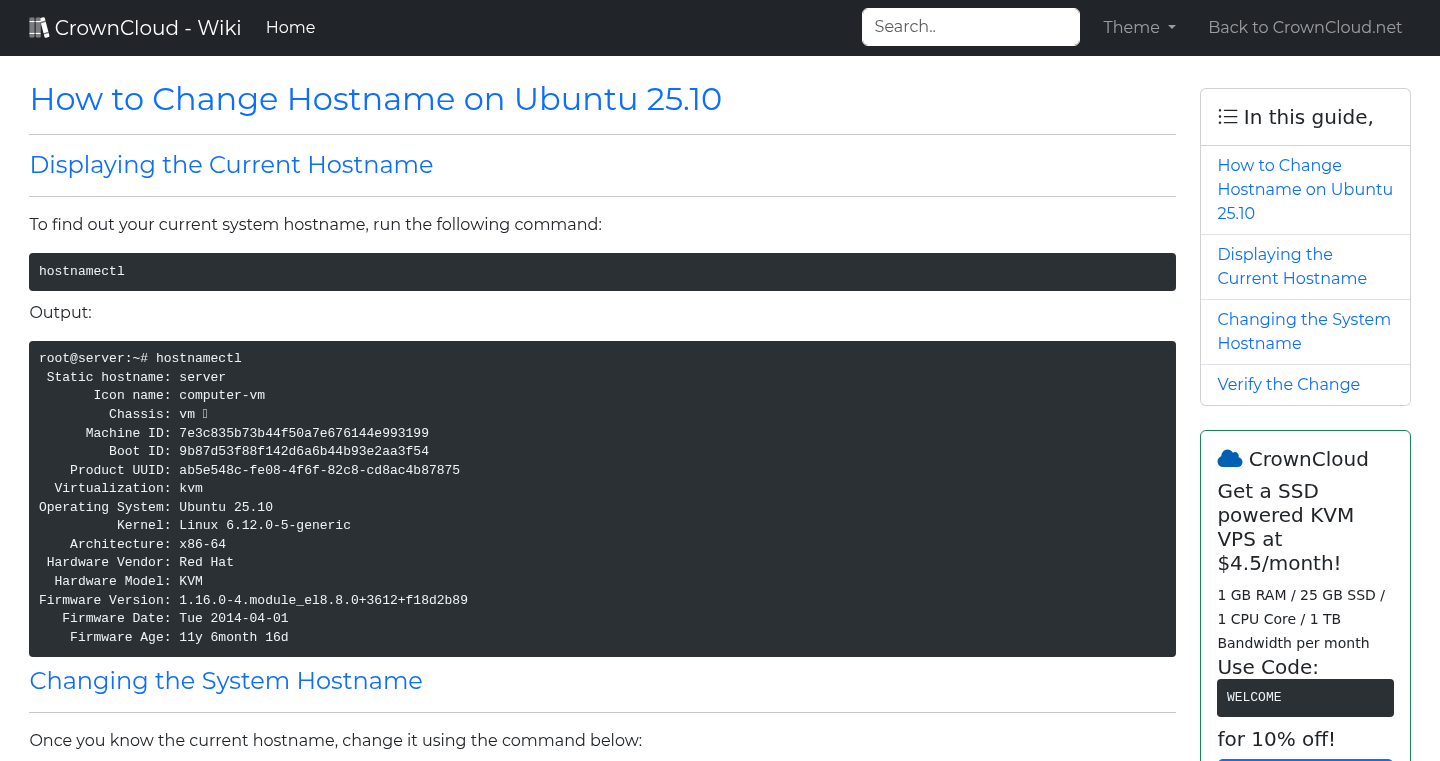Screen dimensions: 1440x761
Task: Click inside the Search field
Action: click(x=969, y=27)
